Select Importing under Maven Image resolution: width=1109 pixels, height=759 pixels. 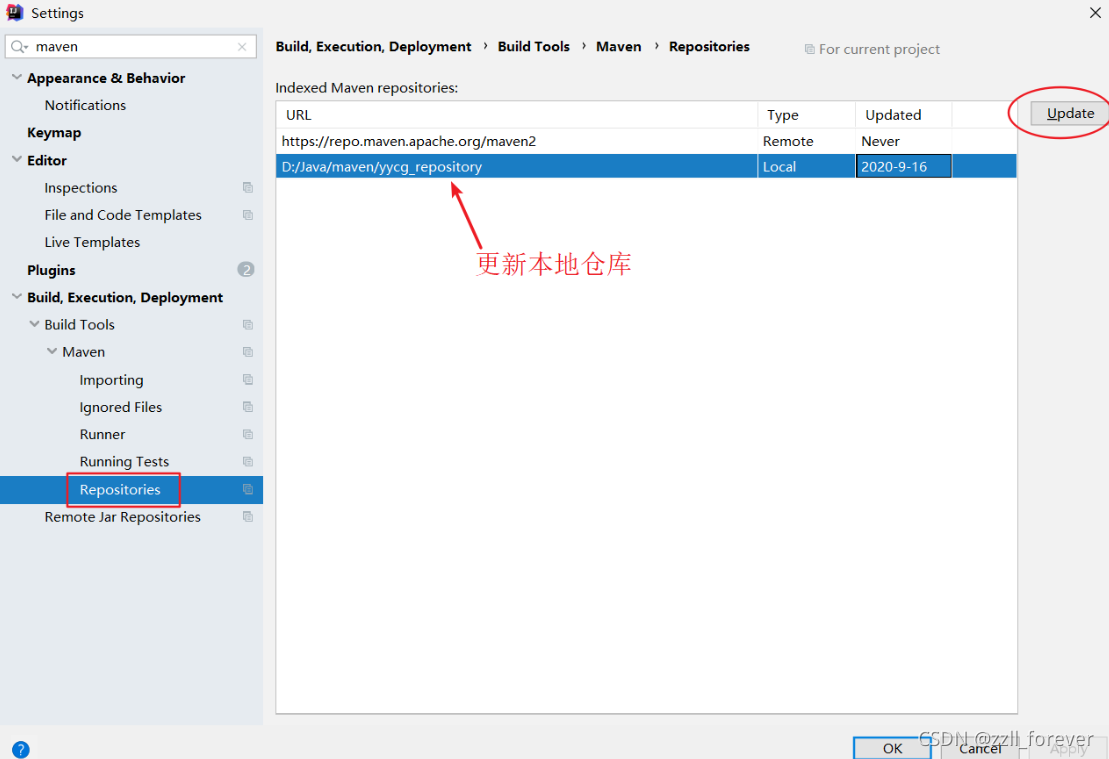pos(111,381)
